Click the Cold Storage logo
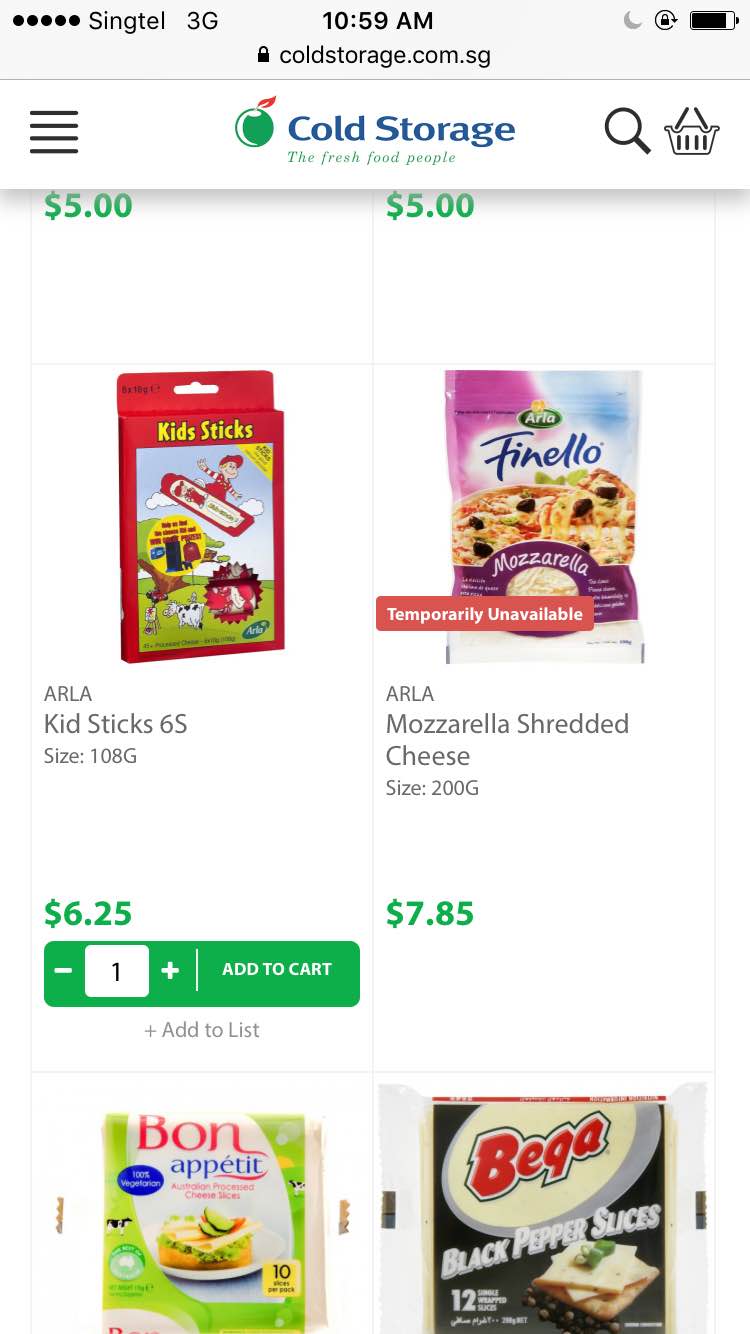The image size is (750, 1334). [x=375, y=131]
